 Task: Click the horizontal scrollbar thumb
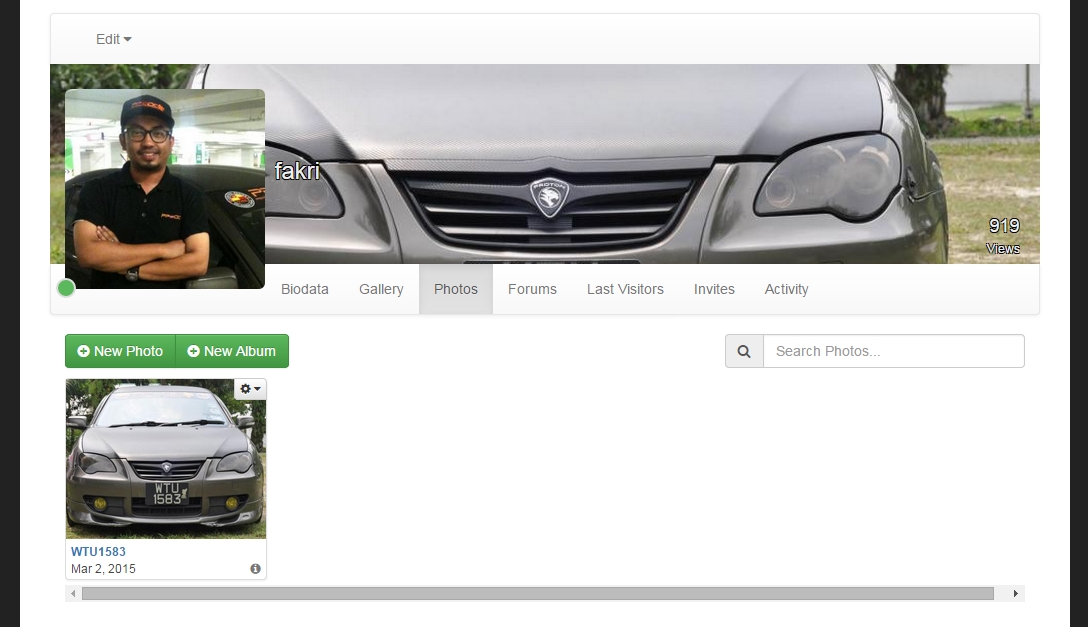click(x=538, y=594)
